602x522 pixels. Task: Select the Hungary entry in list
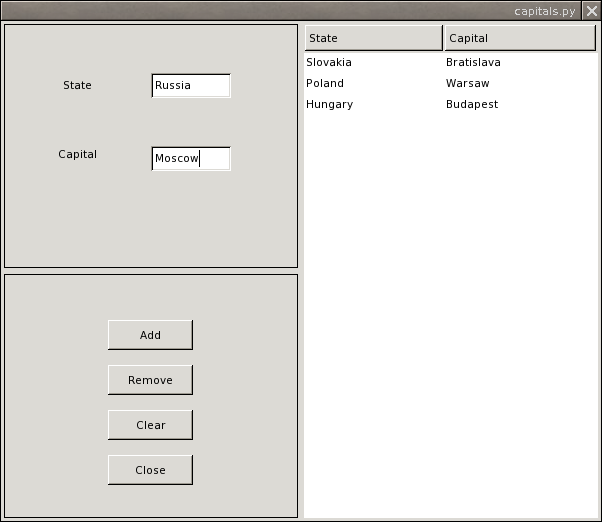pyautogui.click(x=329, y=104)
